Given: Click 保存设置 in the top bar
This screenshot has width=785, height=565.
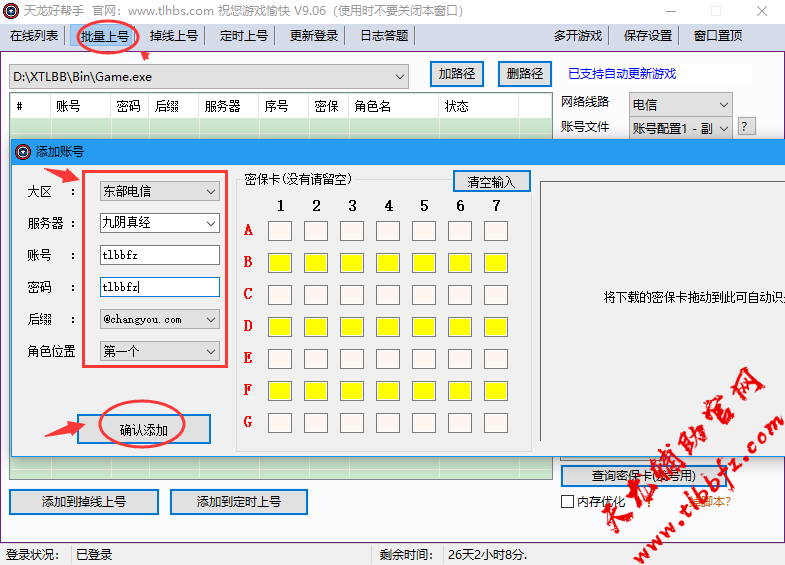Looking at the screenshot, I should coord(648,36).
